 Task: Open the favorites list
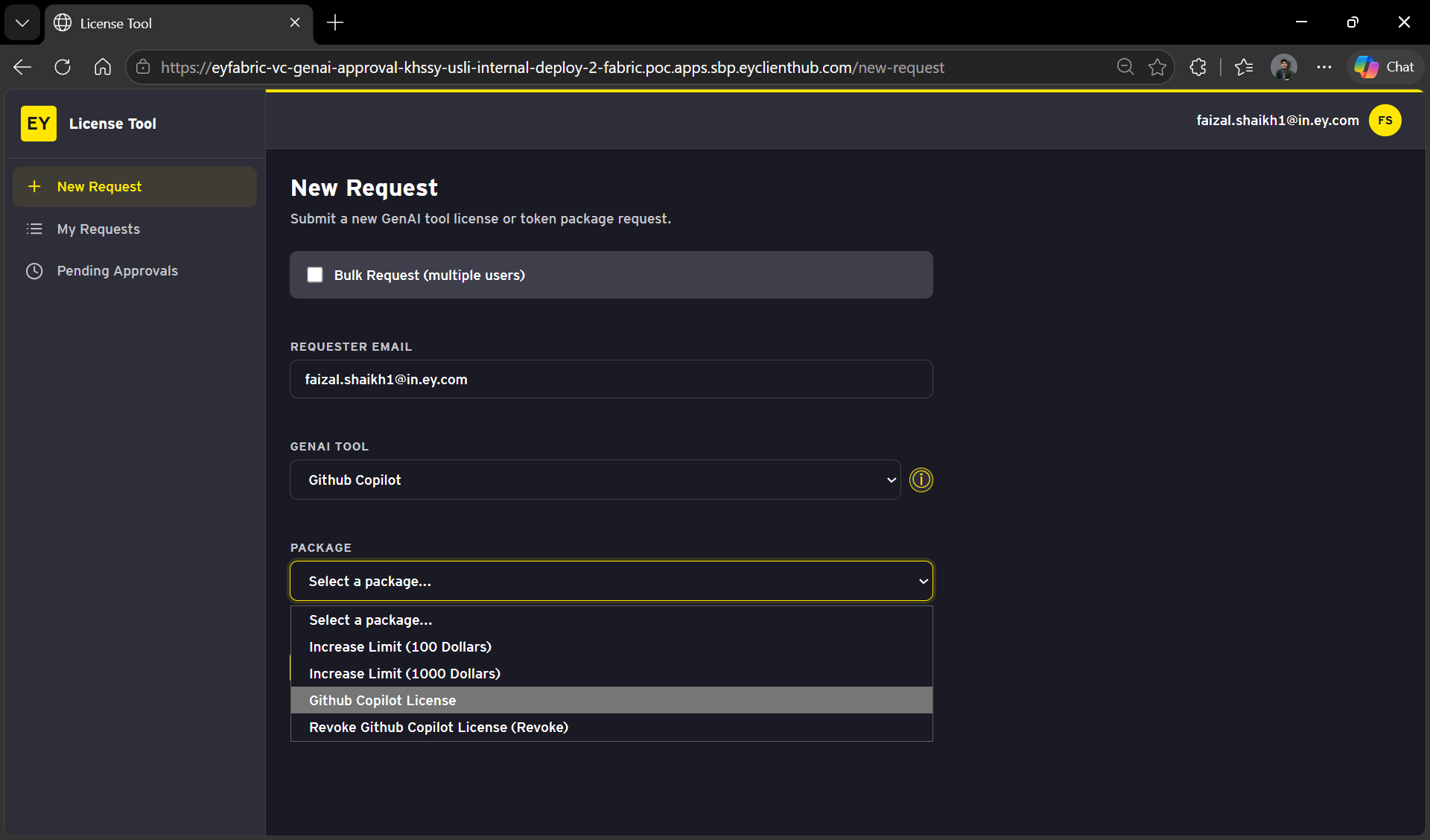pos(1244,67)
